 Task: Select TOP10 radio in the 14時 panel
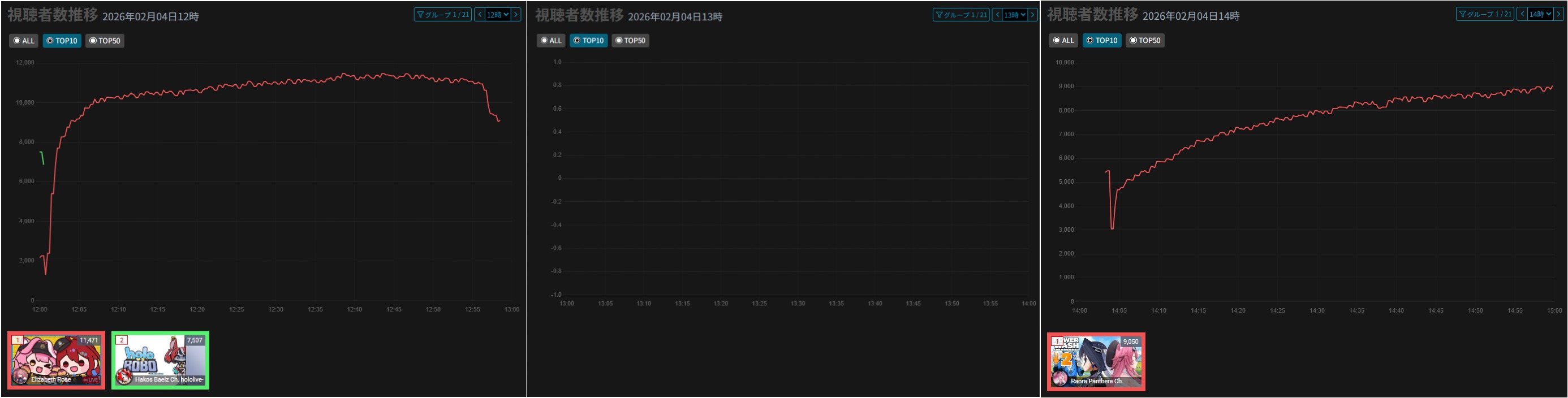click(1102, 41)
